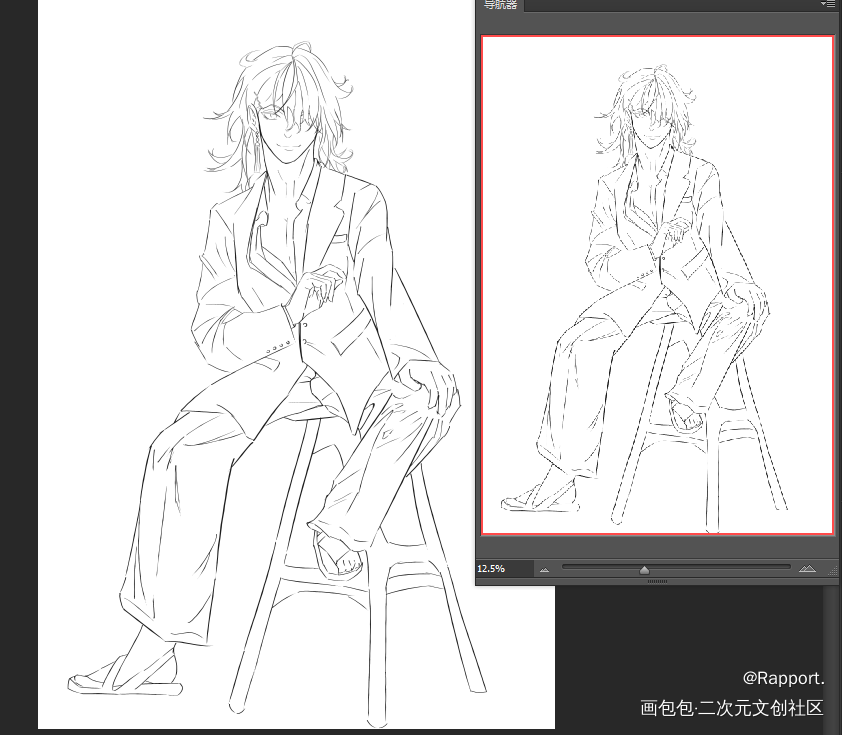Click the large mountains zoom-in icon
Image resolution: width=842 pixels, height=735 pixels.
click(808, 569)
